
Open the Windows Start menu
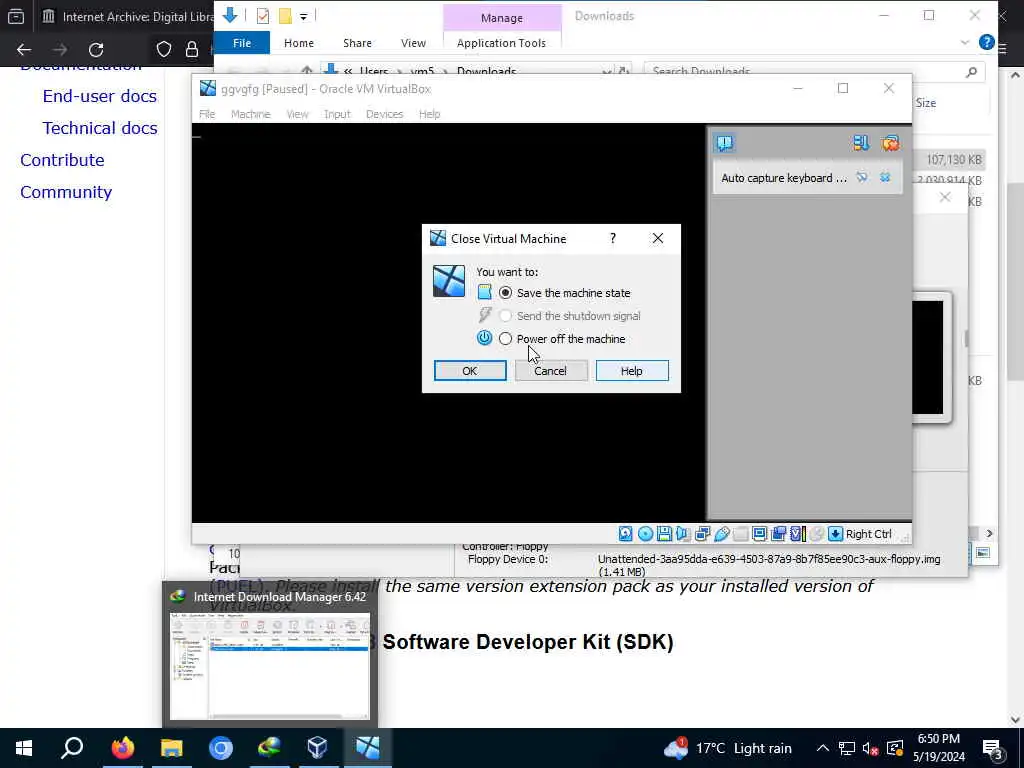24,748
